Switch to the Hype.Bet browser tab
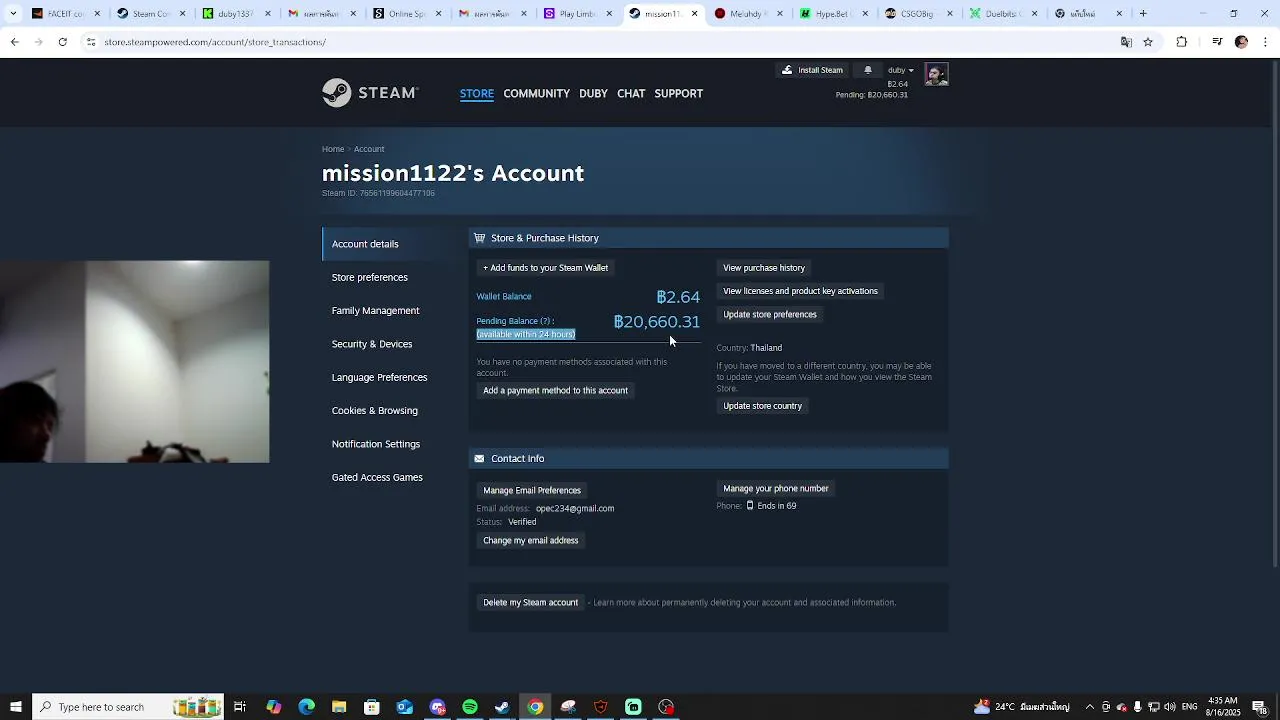Viewport: 1280px width, 720px height. 834,14
